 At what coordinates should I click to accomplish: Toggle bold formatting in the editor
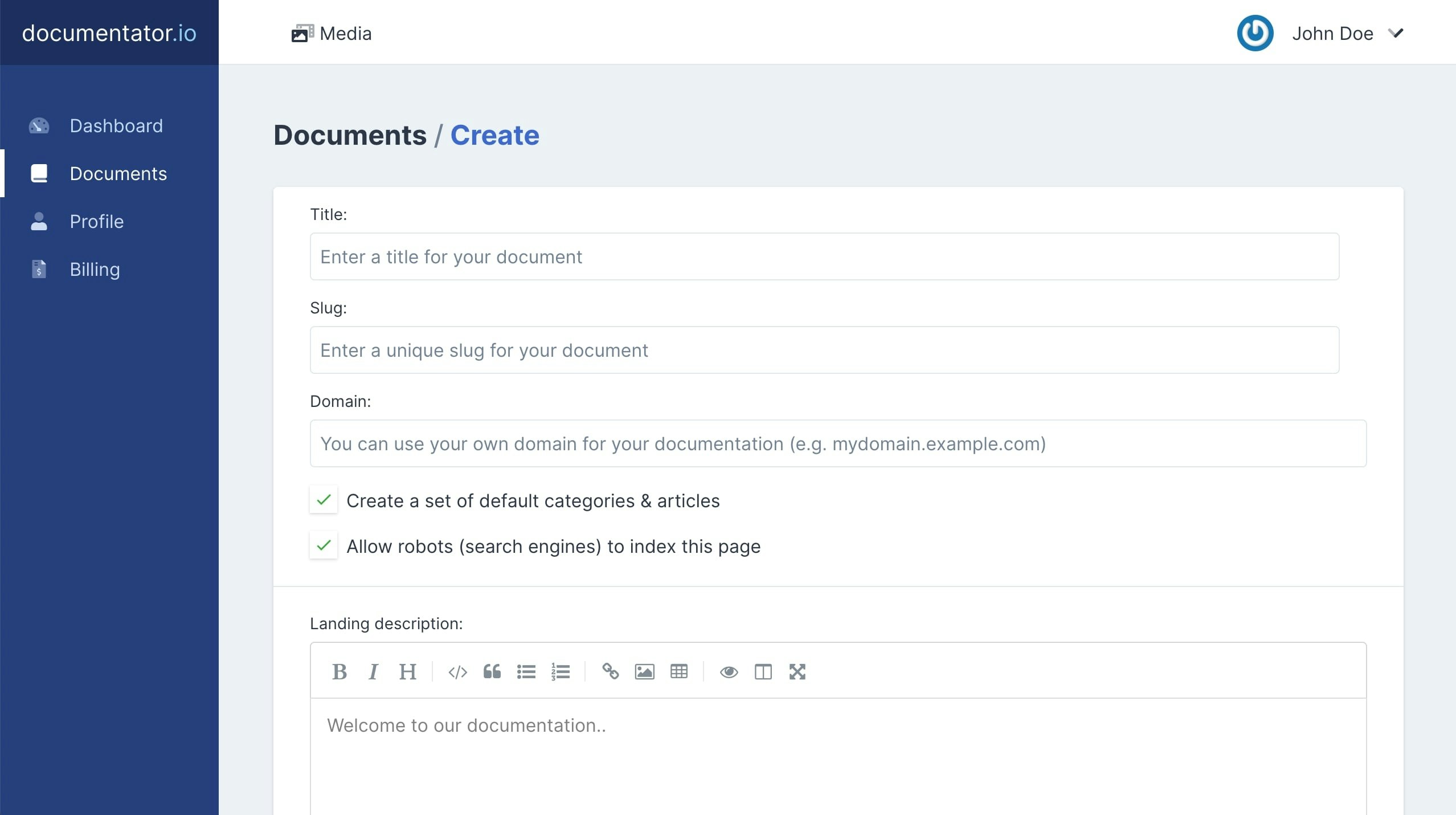pos(339,671)
